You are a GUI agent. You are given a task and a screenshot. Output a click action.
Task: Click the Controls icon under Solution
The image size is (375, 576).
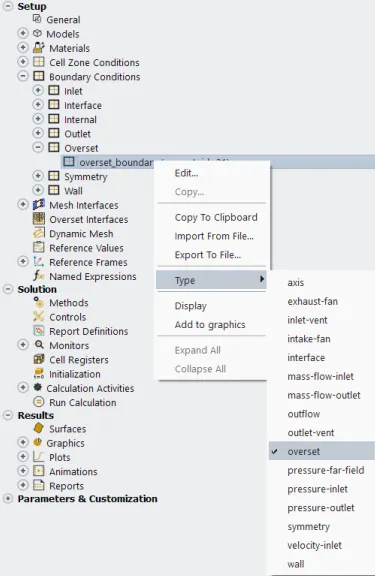(39, 317)
